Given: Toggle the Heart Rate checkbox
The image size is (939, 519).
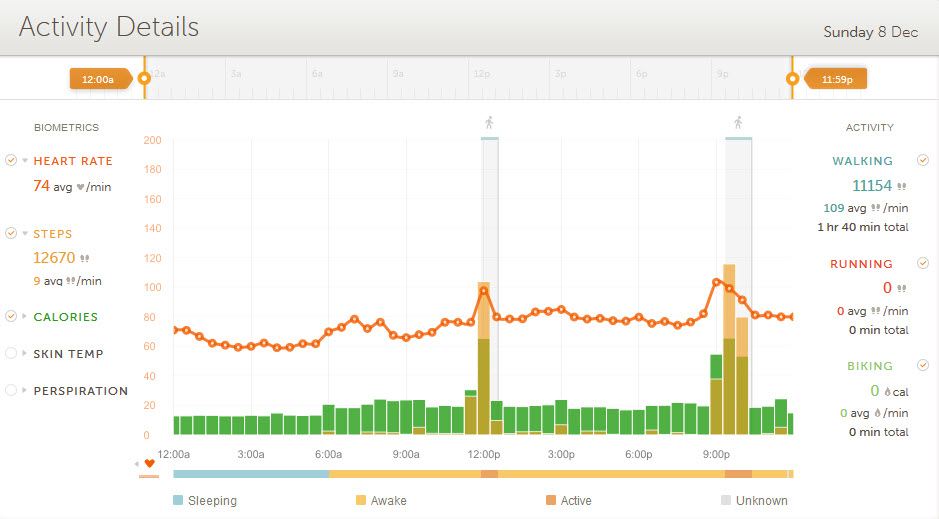Looking at the screenshot, I should point(11,160).
